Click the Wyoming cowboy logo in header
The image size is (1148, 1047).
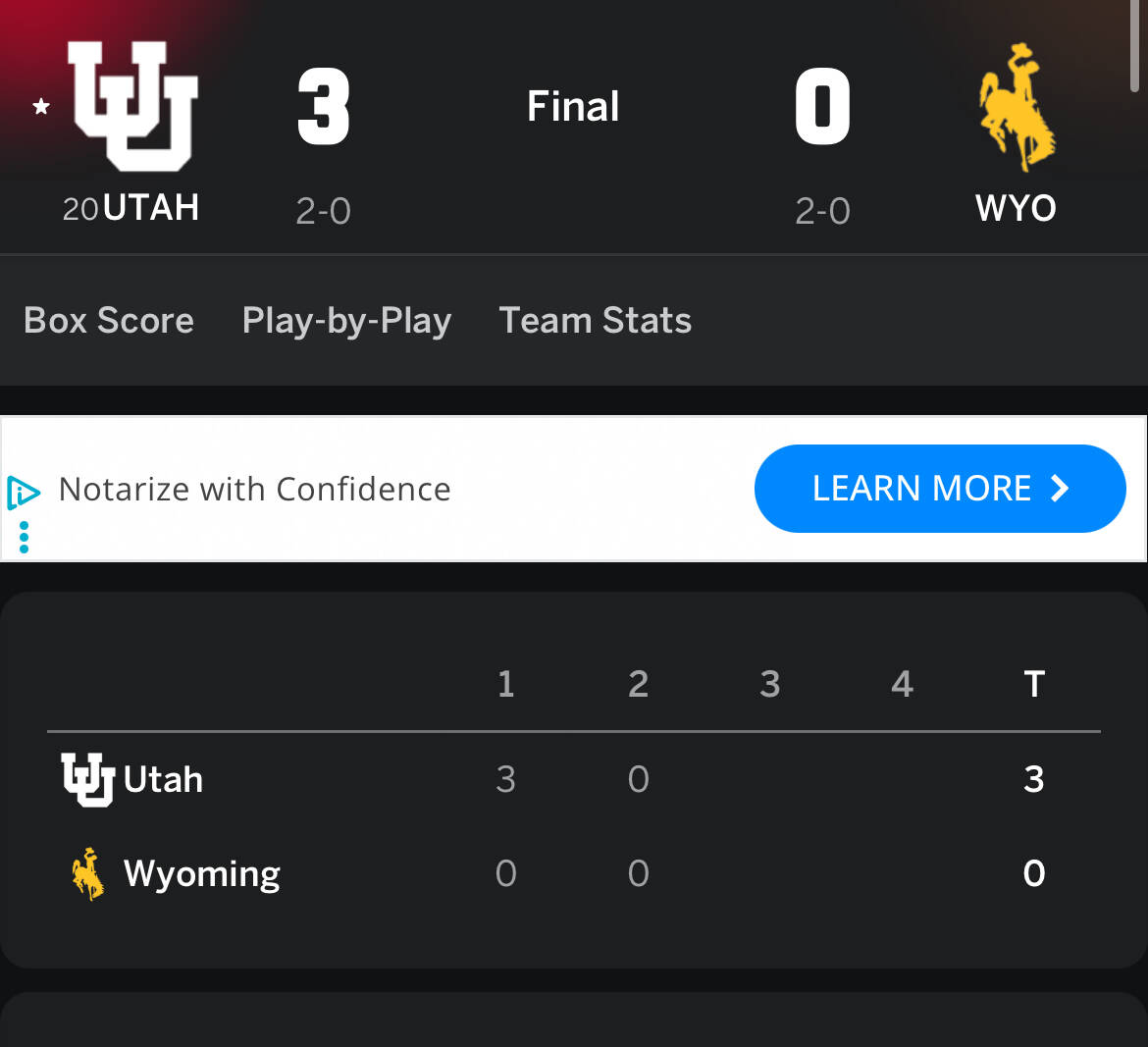(x=1017, y=106)
